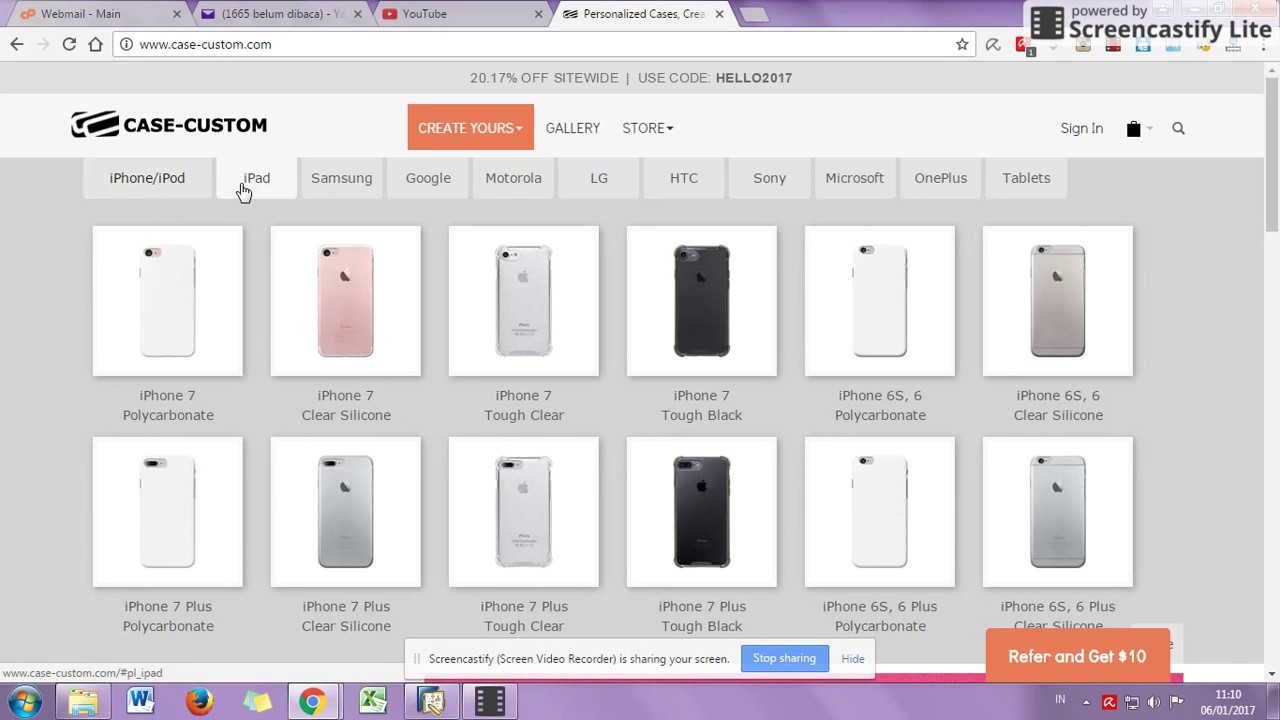Viewport: 1280px width, 720px height.
Task: Choose the iPhone 7 Tough Clear thumbnail
Action: point(524,301)
